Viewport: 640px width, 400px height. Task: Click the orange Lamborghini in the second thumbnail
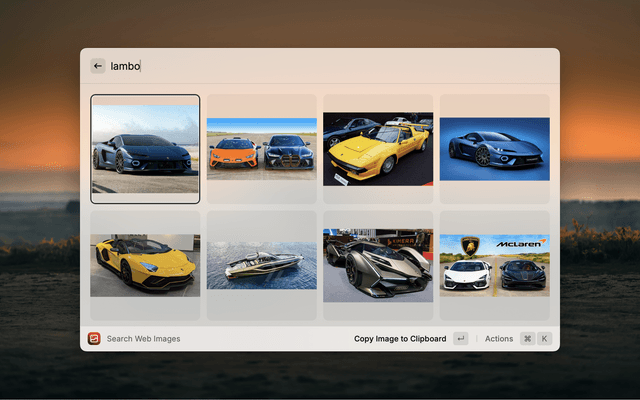(234, 153)
